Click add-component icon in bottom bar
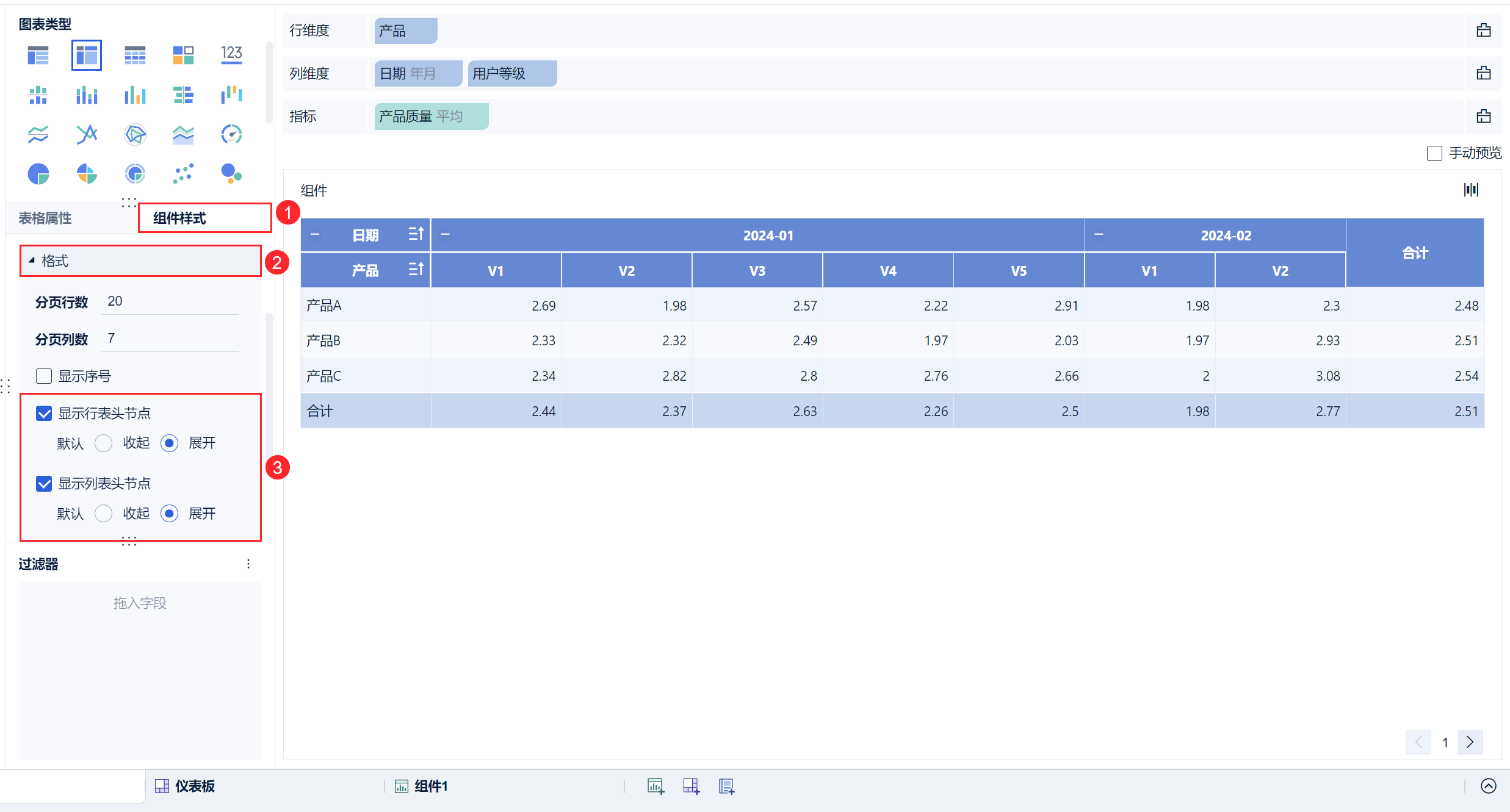 pyautogui.click(x=656, y=786)
